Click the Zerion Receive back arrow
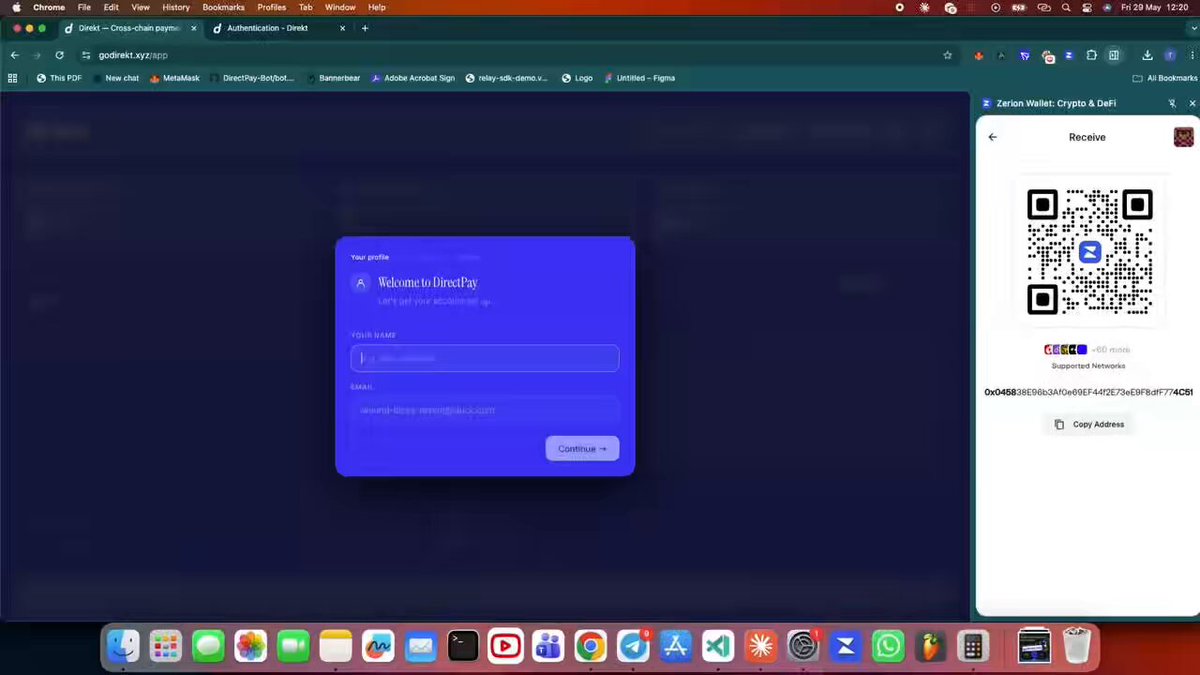The width and height of the screenshot is (1200, 675). tap(992, 137)
